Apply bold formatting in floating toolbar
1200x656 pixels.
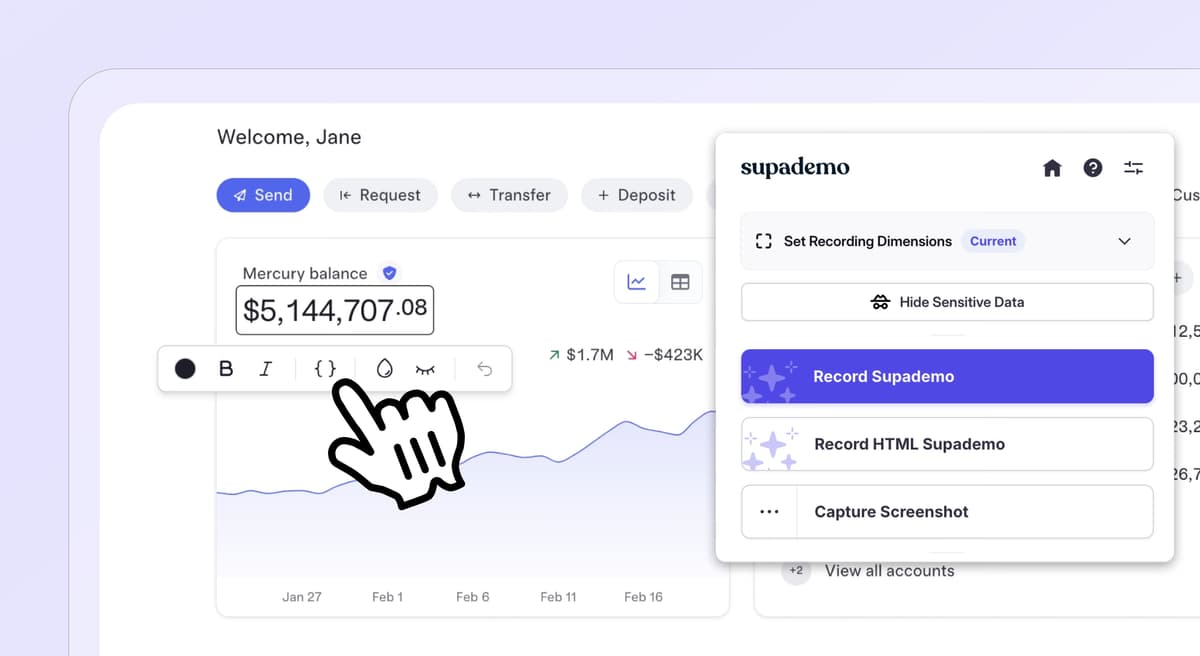[226, 369]
